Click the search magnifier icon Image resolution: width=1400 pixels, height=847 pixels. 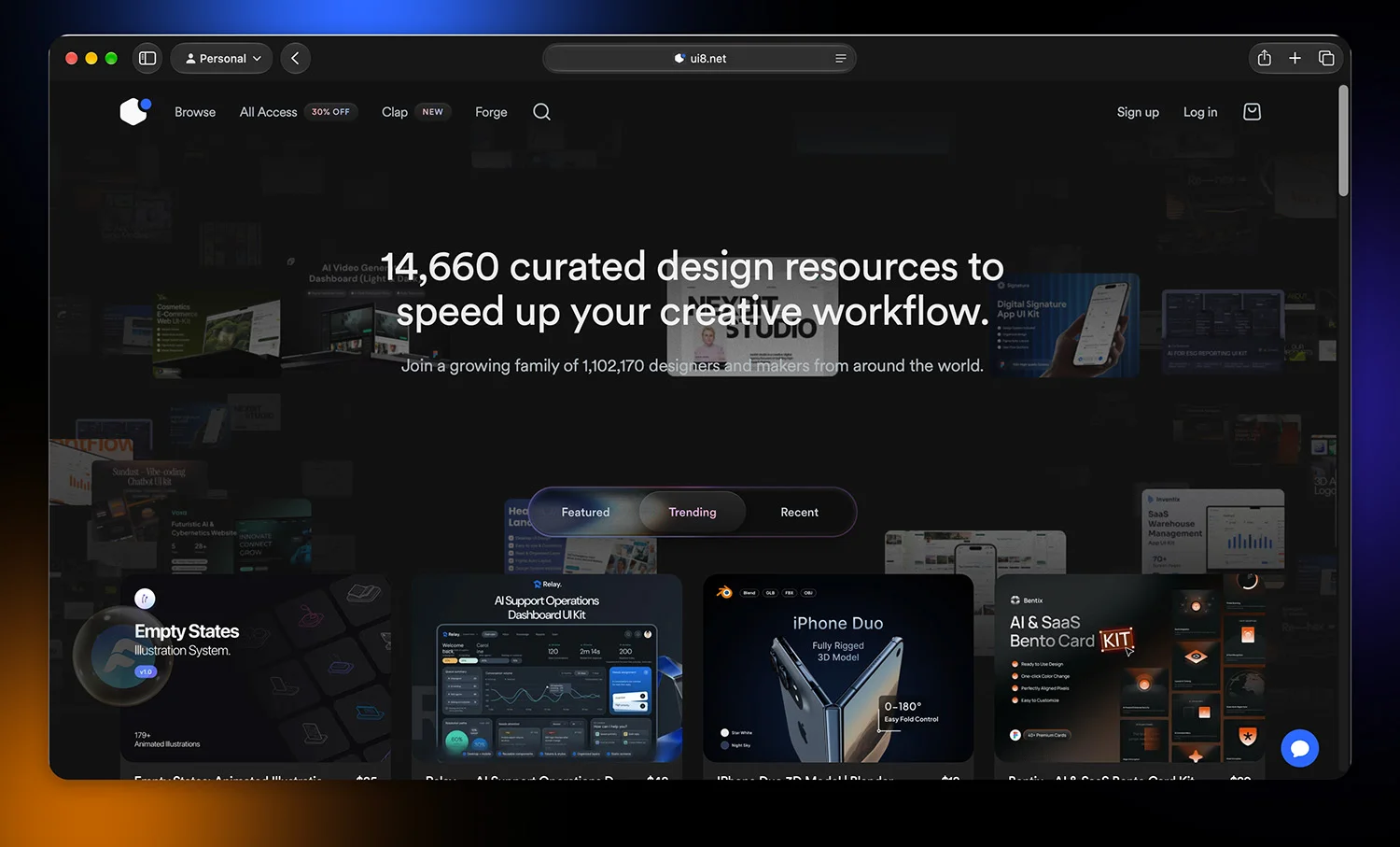(x=541, y=112)
